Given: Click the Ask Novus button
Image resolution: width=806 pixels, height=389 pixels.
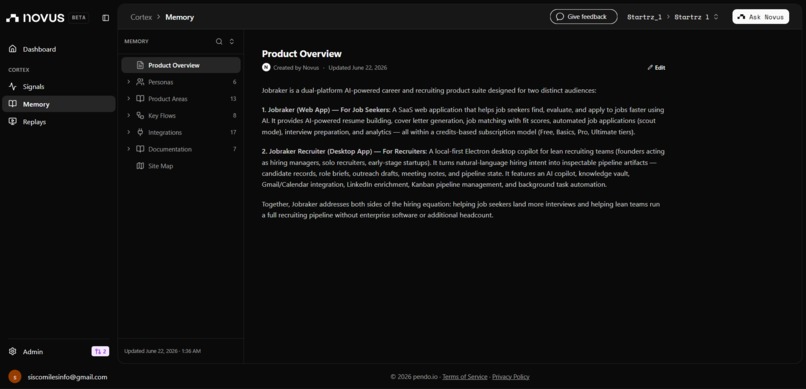Looking at the screenshot, I should click(761, 16).
